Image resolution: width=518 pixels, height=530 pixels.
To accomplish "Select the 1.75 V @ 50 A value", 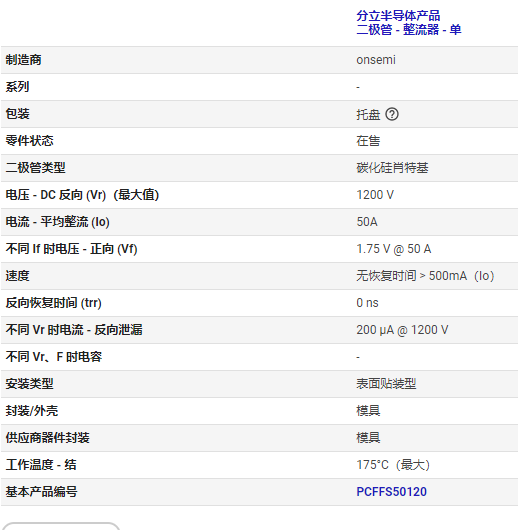I will pyautogui.click(x=394, y=249).
